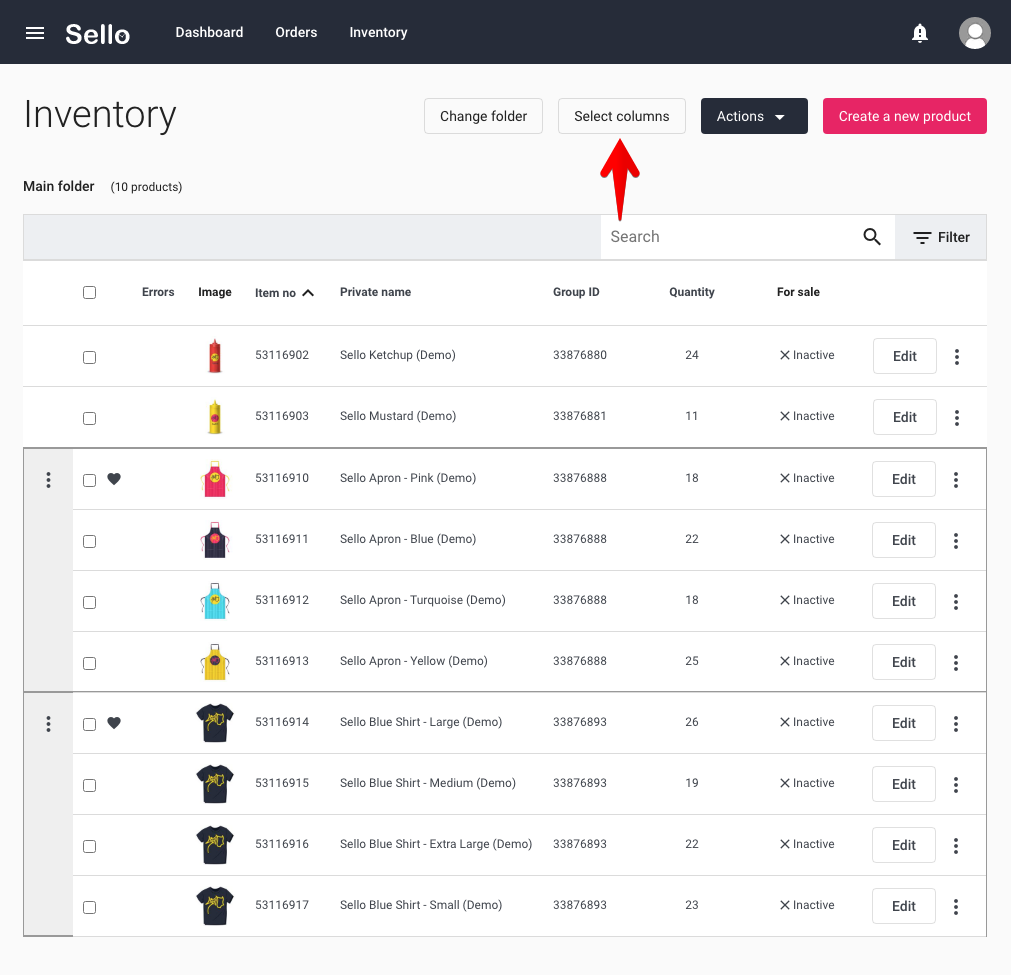Click item number 53116912

click(282, 600)
